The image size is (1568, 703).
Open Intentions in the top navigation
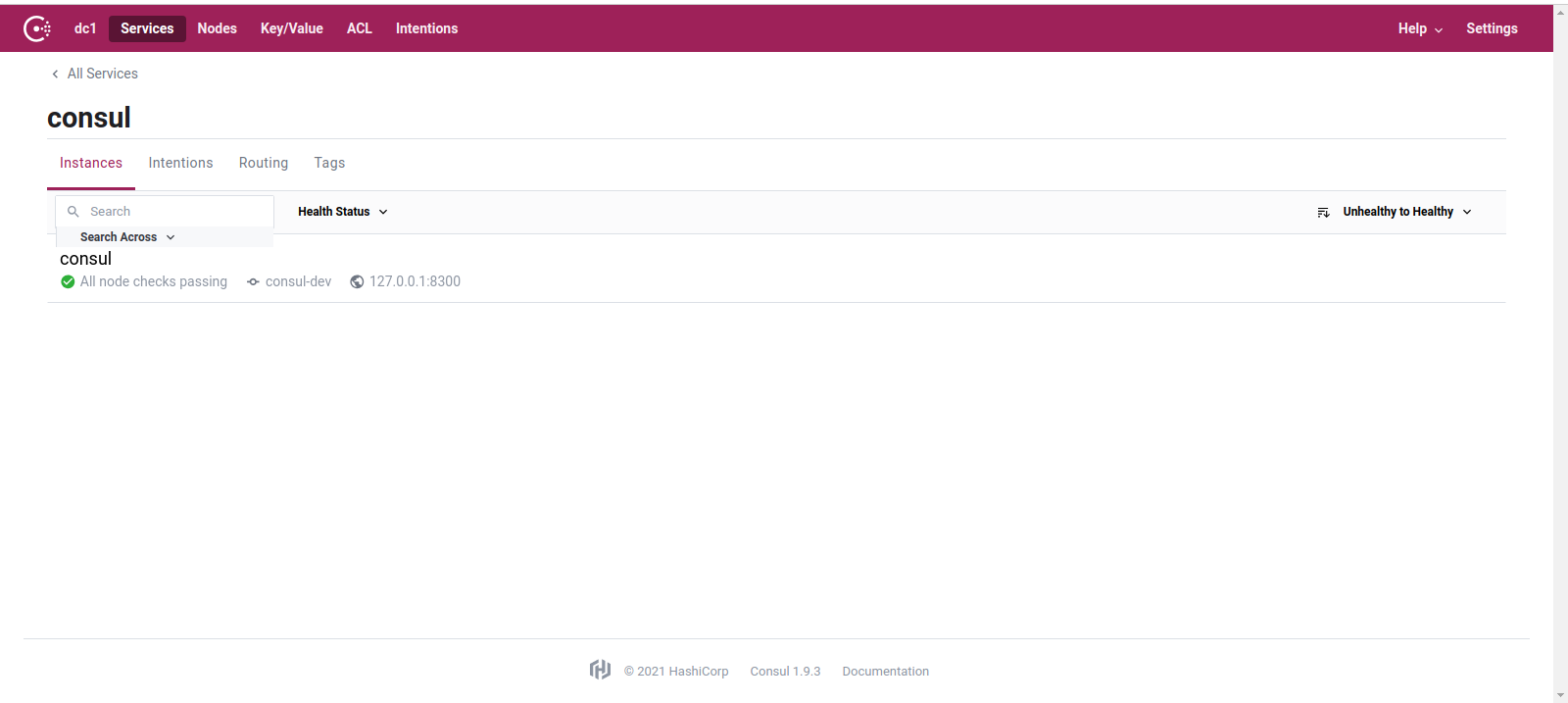(x=426, y=28)
